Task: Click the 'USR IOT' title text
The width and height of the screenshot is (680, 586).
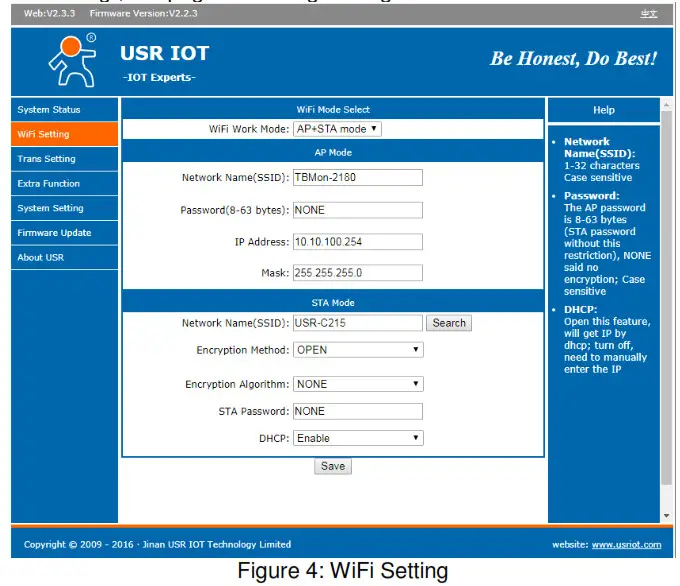Action: [x=165, y=53]
